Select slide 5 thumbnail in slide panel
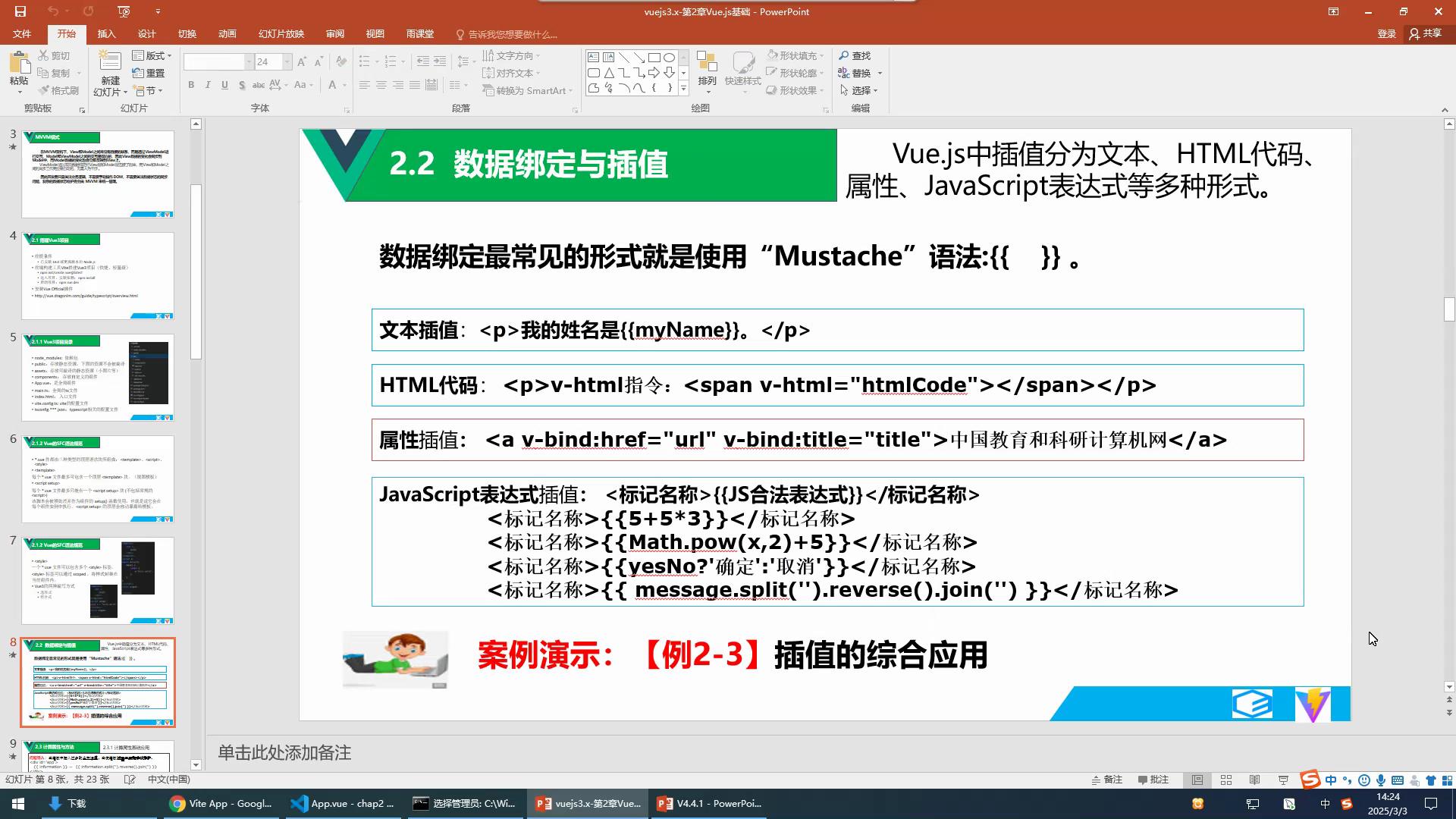 98,377
